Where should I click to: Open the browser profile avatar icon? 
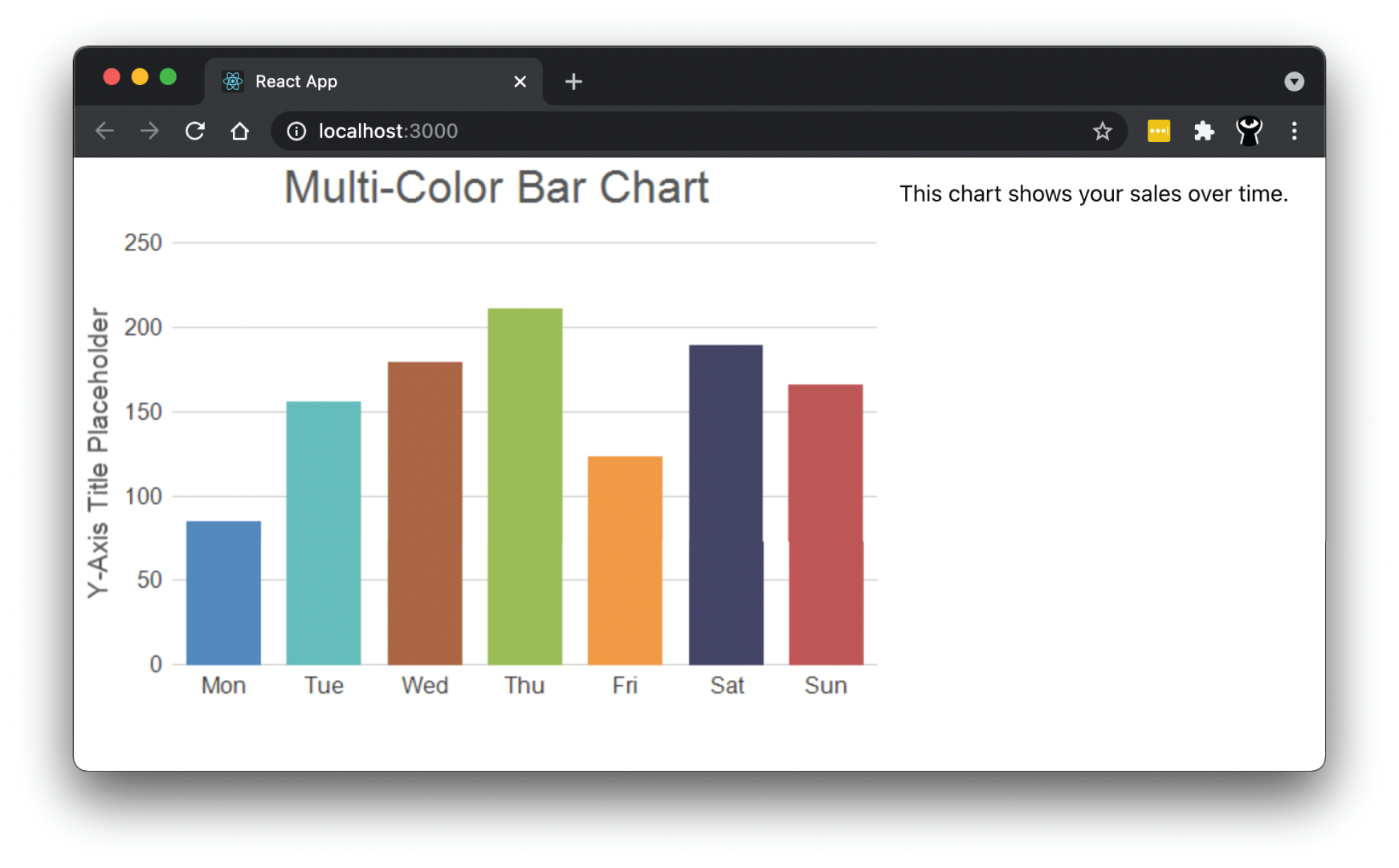[x=1249, y=131]
